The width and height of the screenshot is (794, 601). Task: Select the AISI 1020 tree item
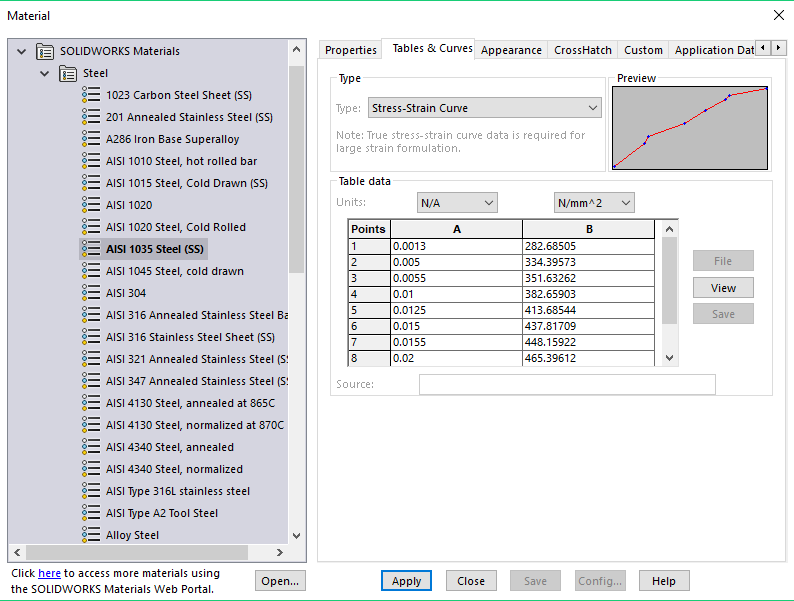pos(129,205)
